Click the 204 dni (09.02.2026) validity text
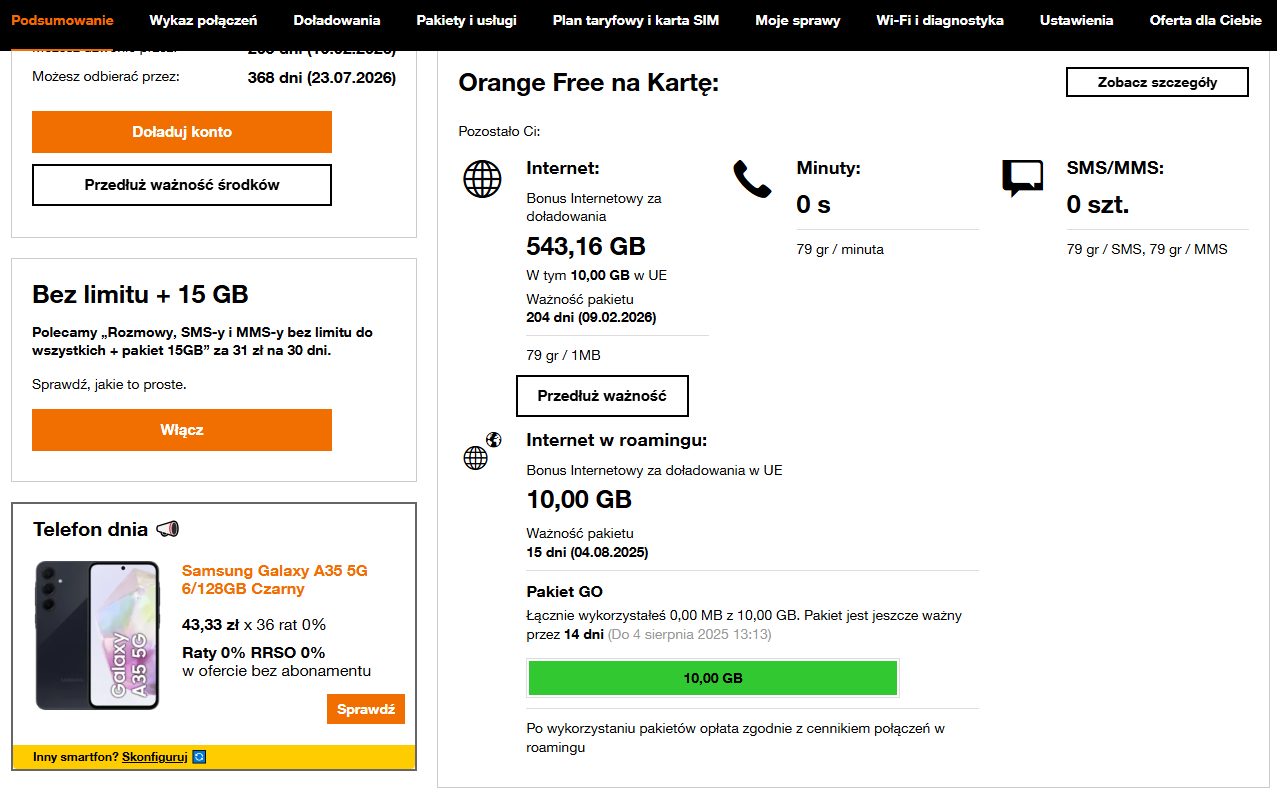 [x=591, y=318]
